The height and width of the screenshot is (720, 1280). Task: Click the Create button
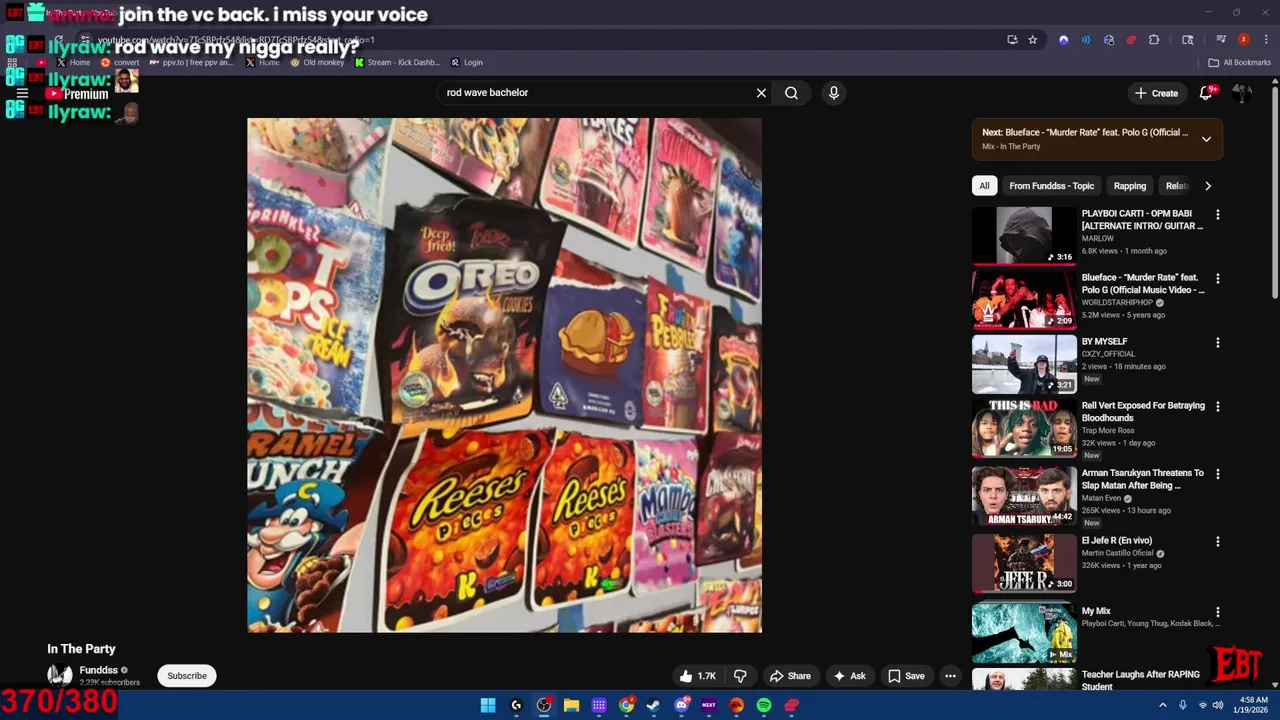1156,93
